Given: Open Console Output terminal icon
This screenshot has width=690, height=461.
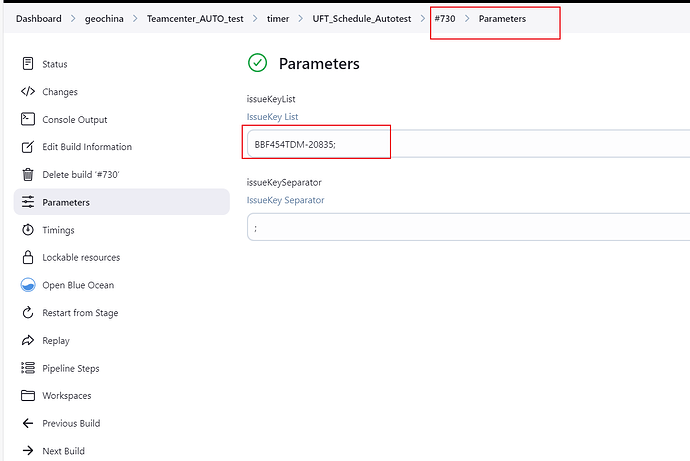Looking at the screenshot, I should tap(28, 120).
